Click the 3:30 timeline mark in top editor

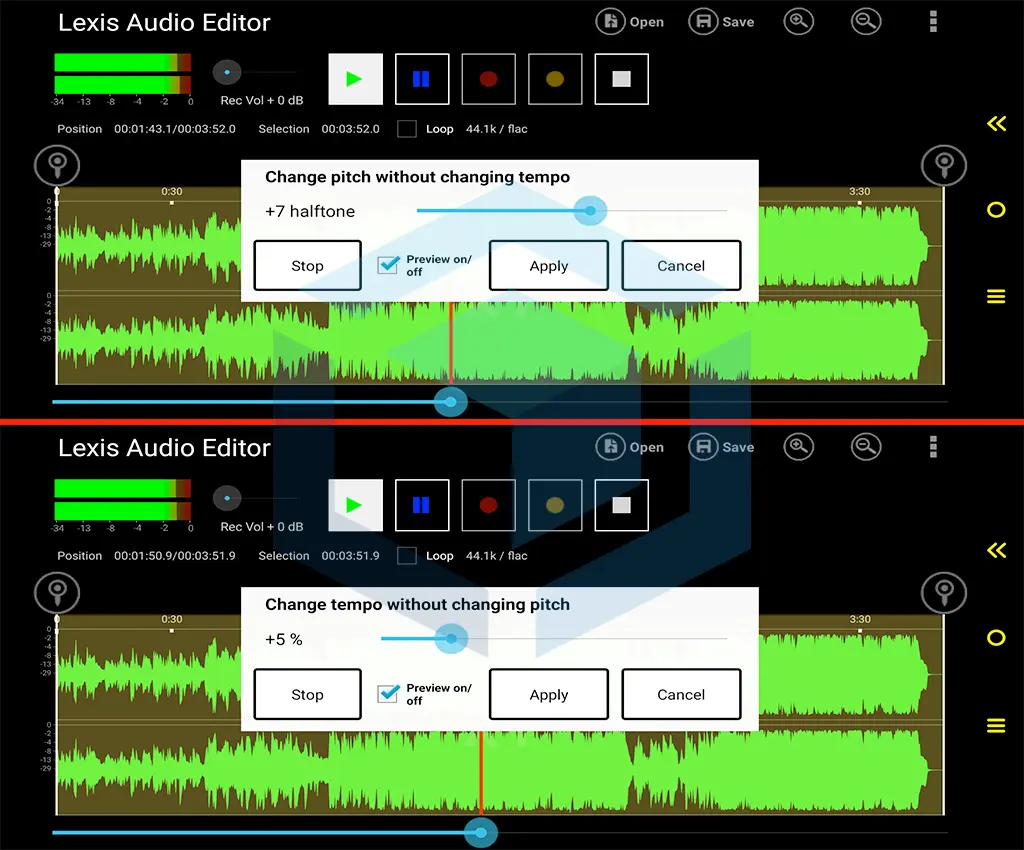tap(859, 191)
